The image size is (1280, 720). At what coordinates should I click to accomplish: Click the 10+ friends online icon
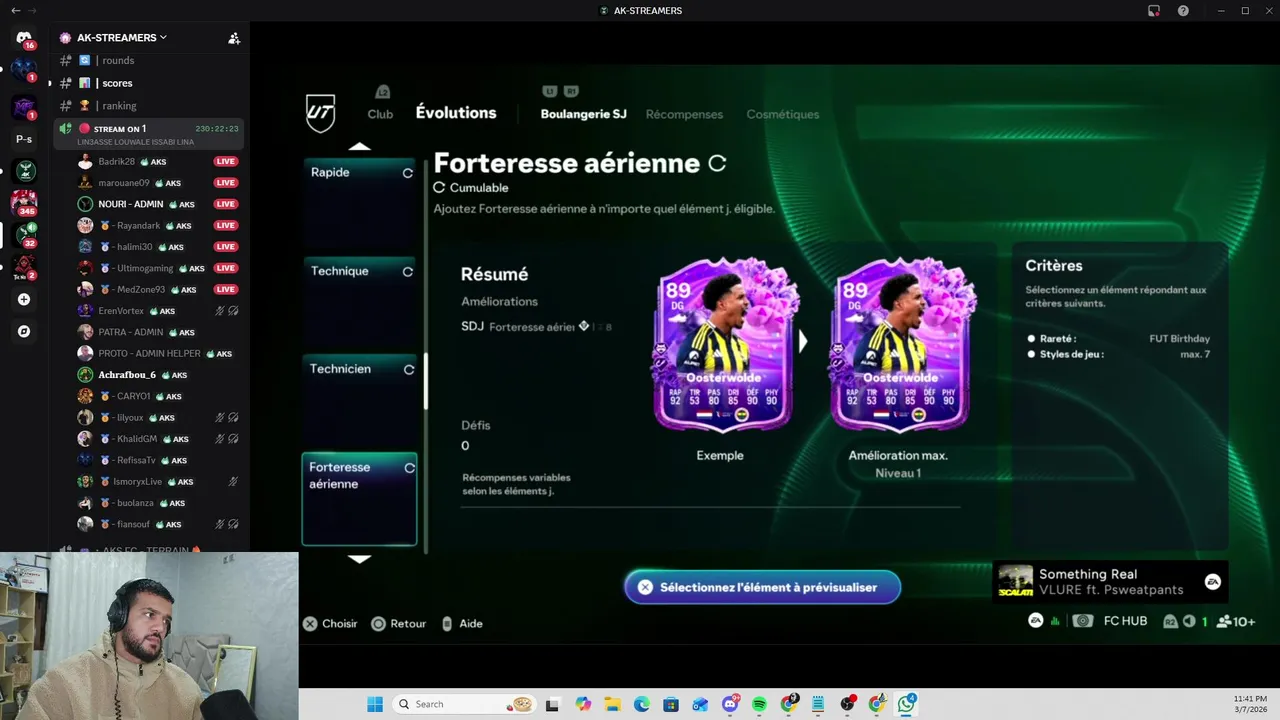[1236, 621]
